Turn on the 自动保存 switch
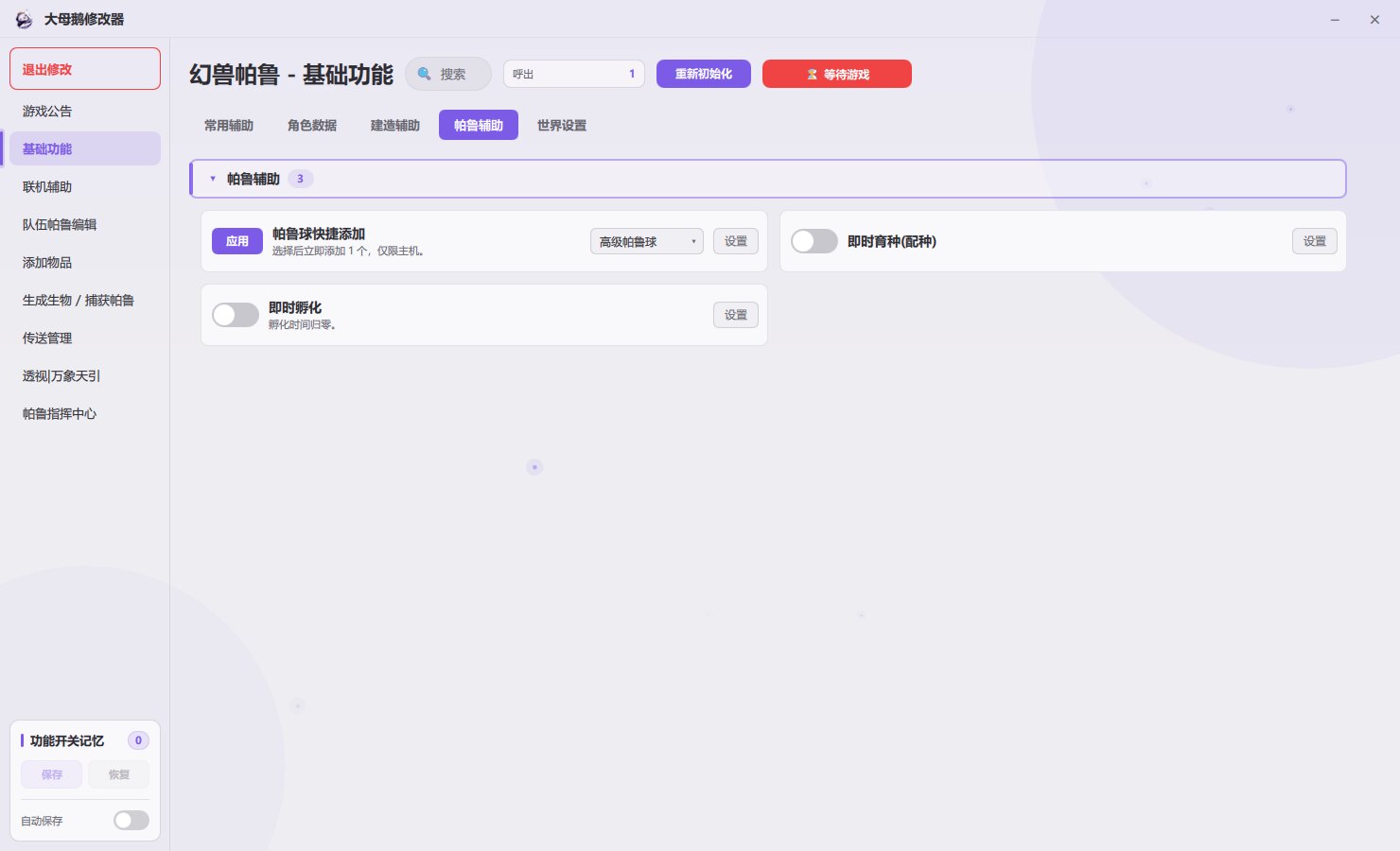This screenshot has height=851, width=1400. pos(131,821)
